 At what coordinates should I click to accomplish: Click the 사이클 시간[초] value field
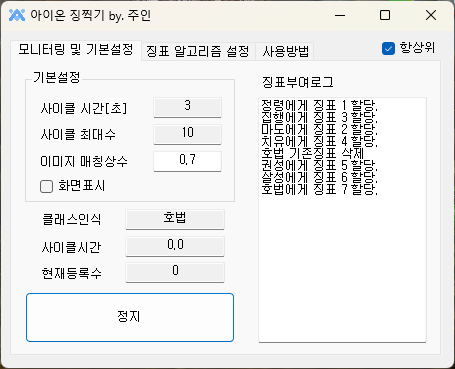pos(187,107)
